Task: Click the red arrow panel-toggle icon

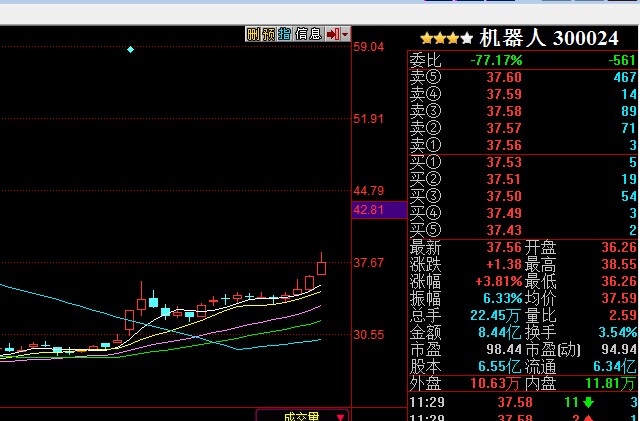Action: click(x=332, y=34)
